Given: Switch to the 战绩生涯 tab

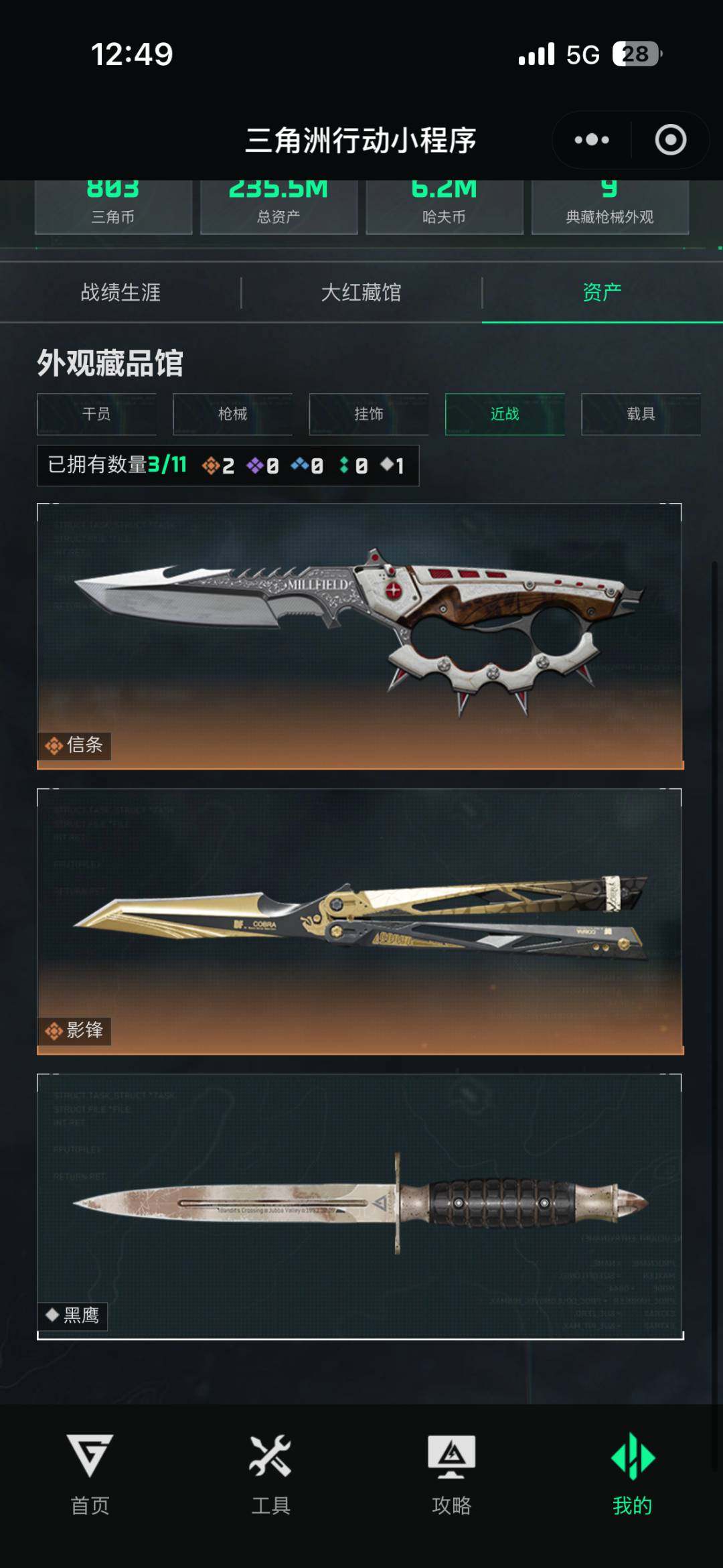Looking at the screenshot, I should pyautogui.click(x=120, y=293).
